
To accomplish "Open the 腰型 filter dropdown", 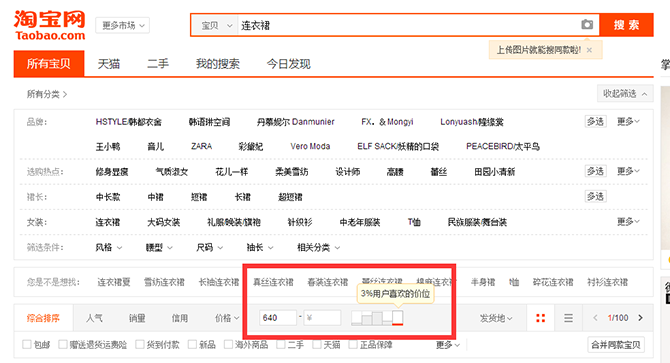I will 159,247.
